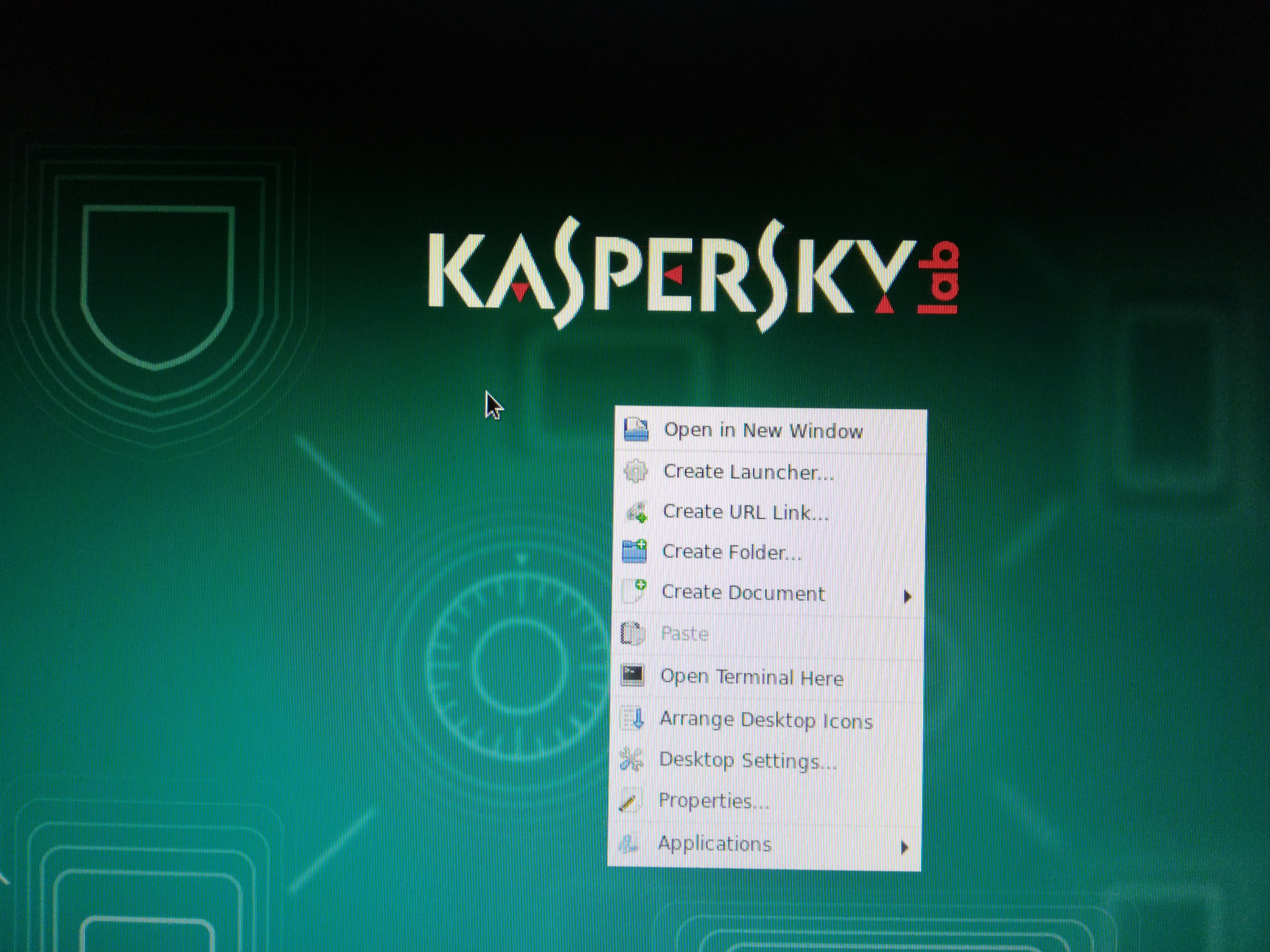Viewport: 1270px width, 952px height.
Task: Click the Open in New Window folder icon
Action: coord(636,429)
